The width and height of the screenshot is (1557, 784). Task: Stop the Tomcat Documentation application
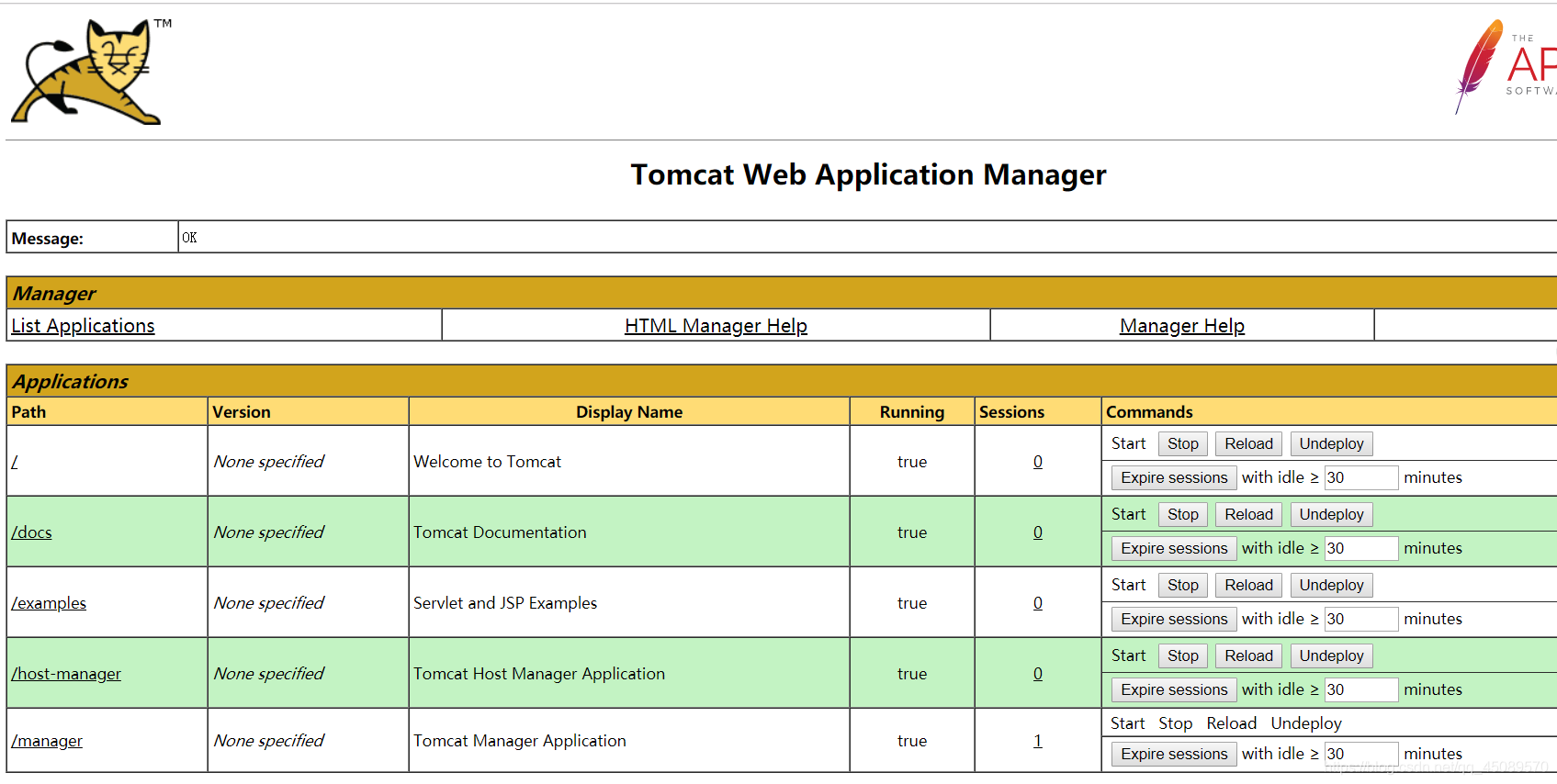pos(1183,515)
